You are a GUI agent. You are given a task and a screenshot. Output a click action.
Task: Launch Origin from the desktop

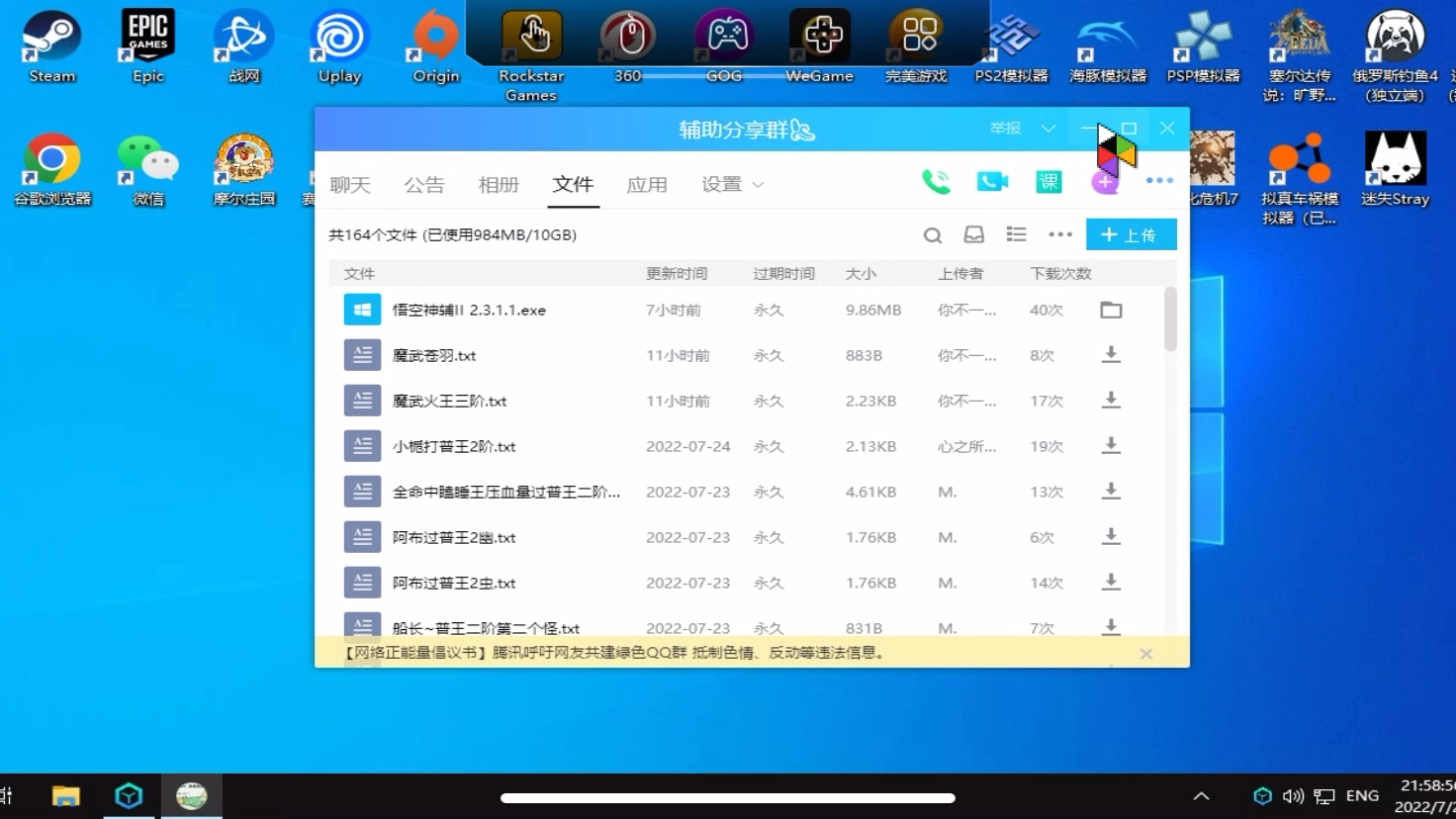pyautogui.click(x=435, y=45)
